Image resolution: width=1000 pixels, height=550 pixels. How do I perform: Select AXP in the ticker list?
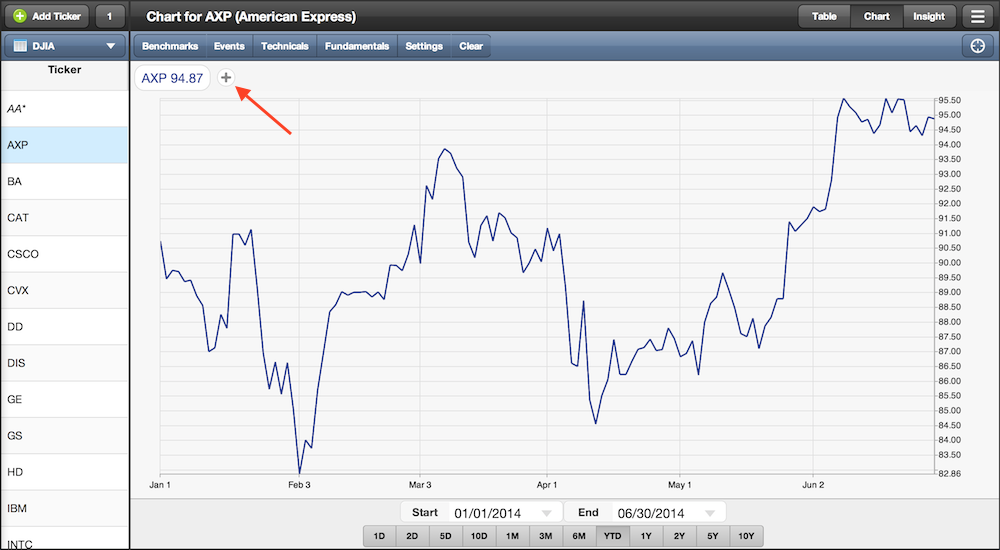click(x=64, y=145)
